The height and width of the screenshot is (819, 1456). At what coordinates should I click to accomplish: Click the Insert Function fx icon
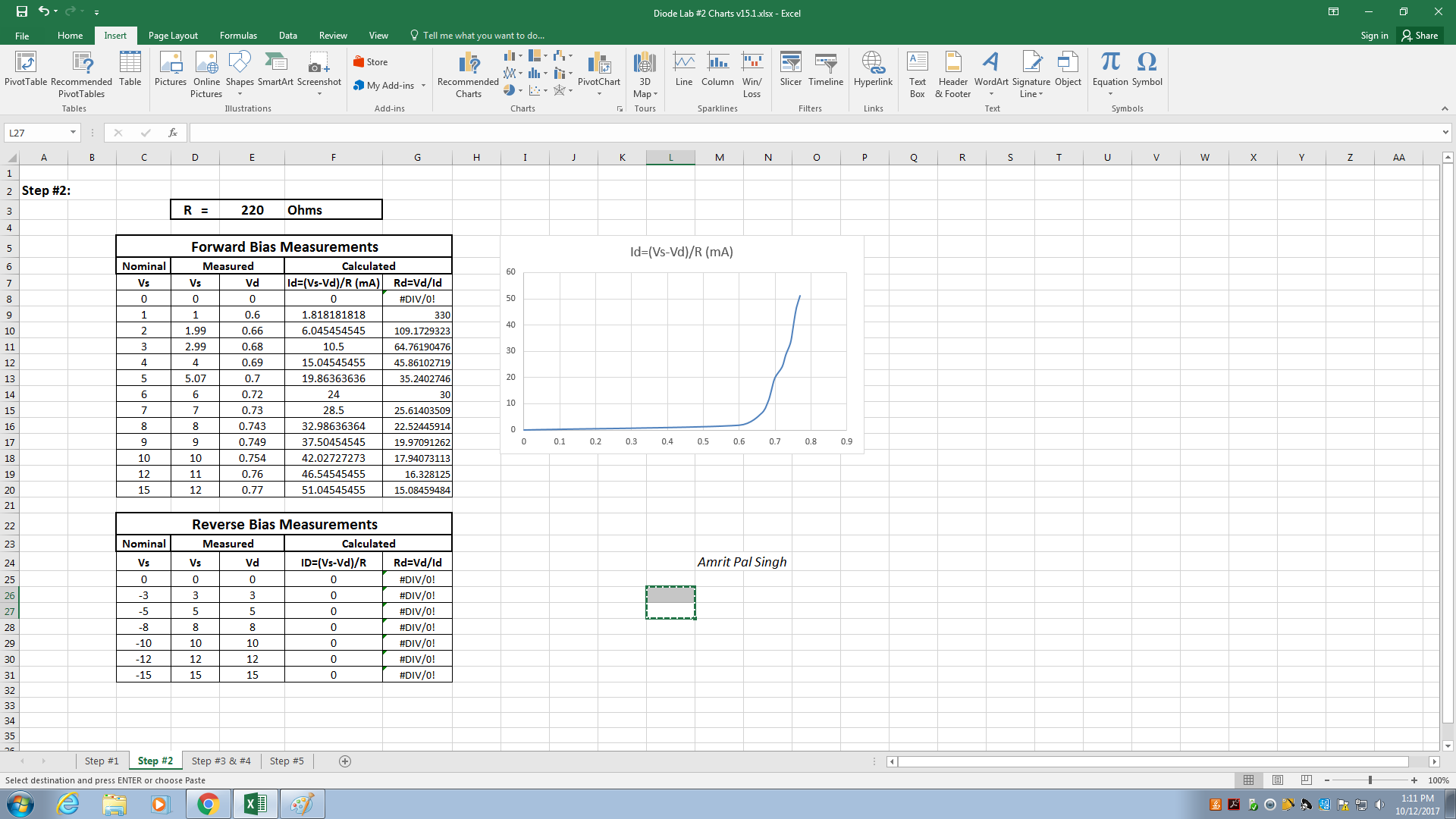[173, 133]
